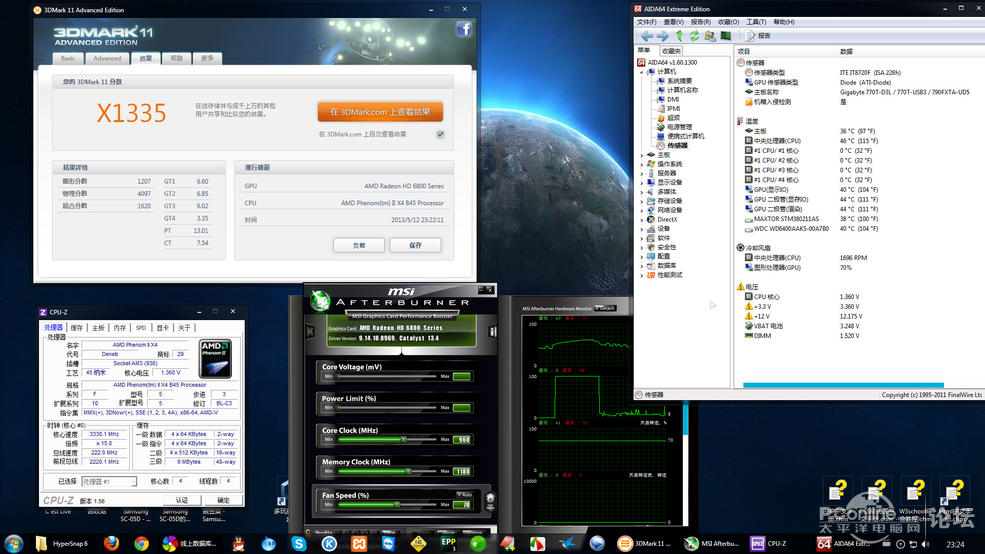985x554 pixels.
Task: Click AMD Phenom II logo in CPU-Z
Action: (x=215, y=359)
